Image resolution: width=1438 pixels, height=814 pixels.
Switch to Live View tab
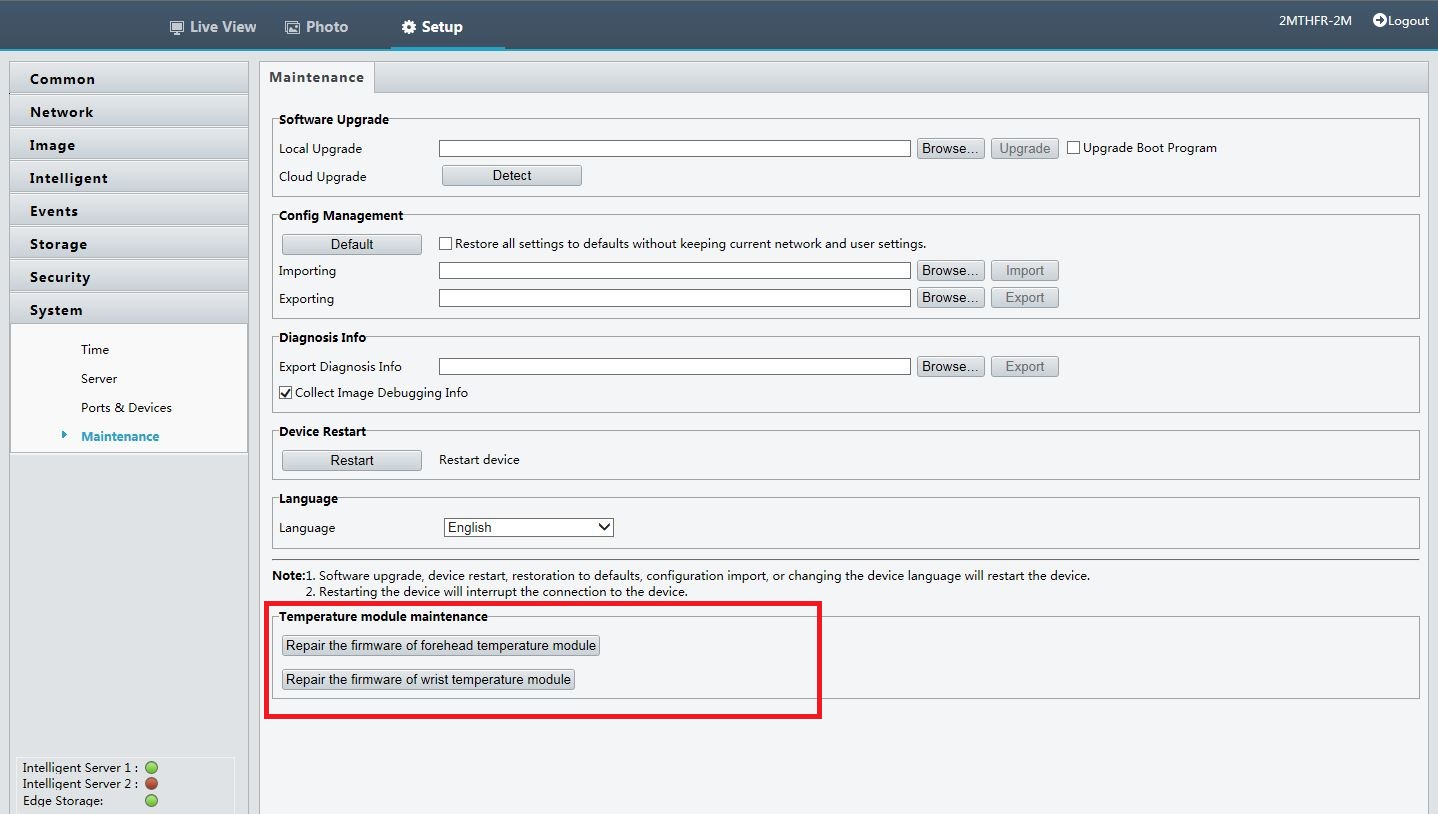212,27
